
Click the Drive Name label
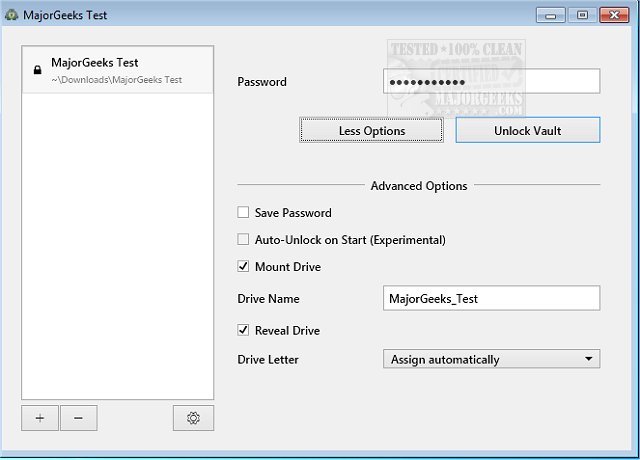tap(268, 299)
